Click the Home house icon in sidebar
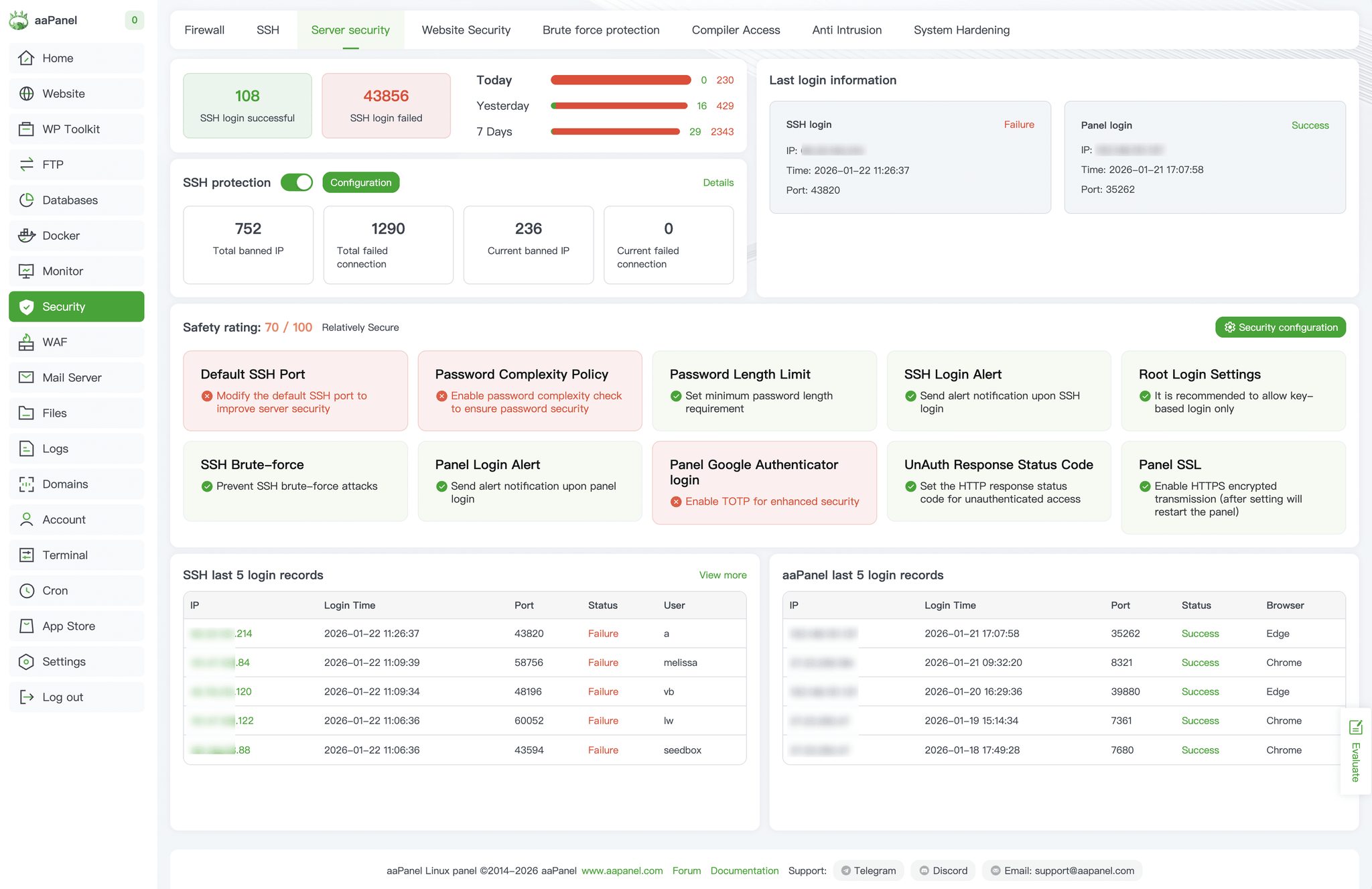The height and width of the screenshot is (889, 1372). pos(26,58)
